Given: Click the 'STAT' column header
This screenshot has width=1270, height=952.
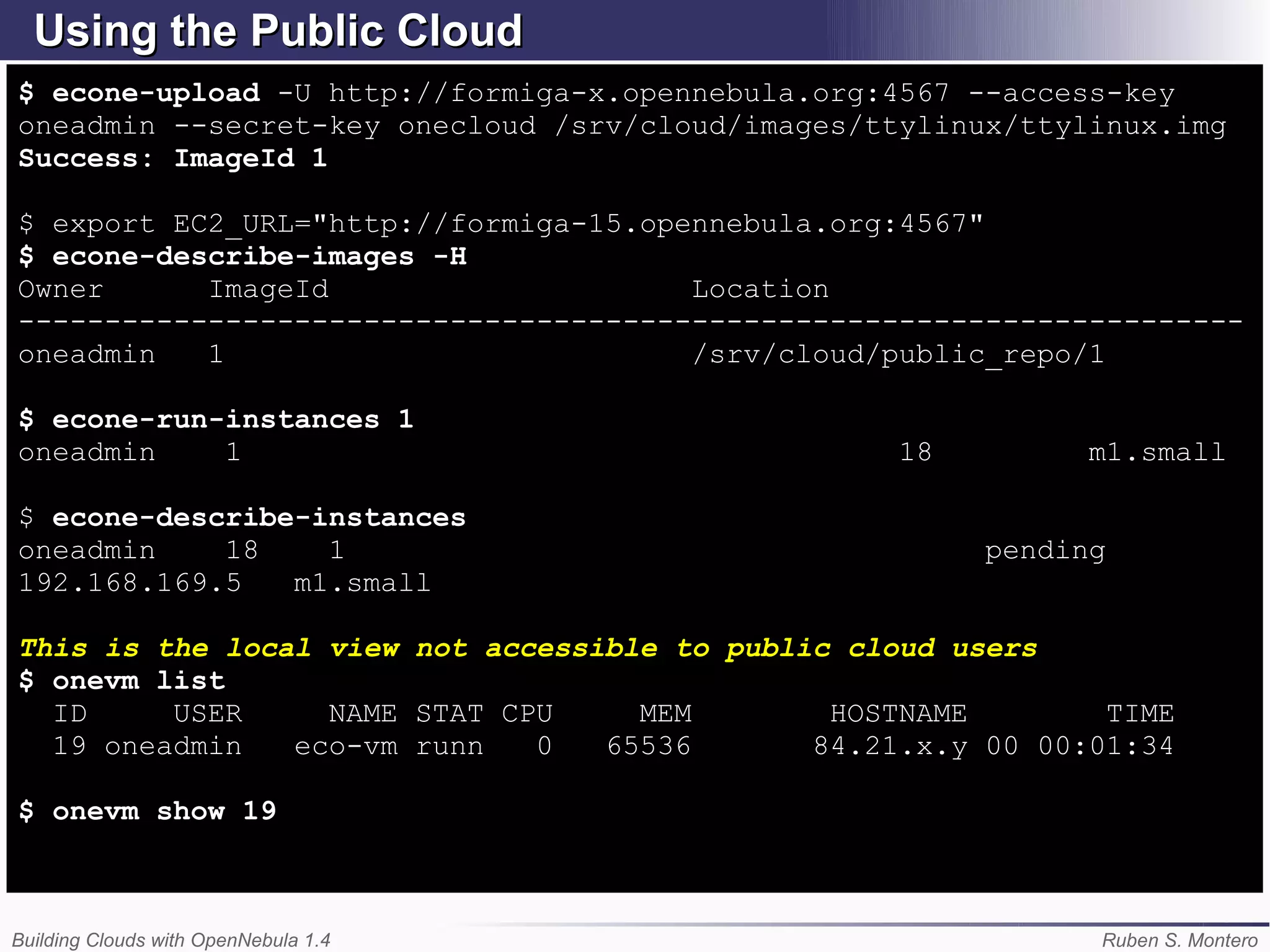Looking at the screenshot, I should 450,713.
